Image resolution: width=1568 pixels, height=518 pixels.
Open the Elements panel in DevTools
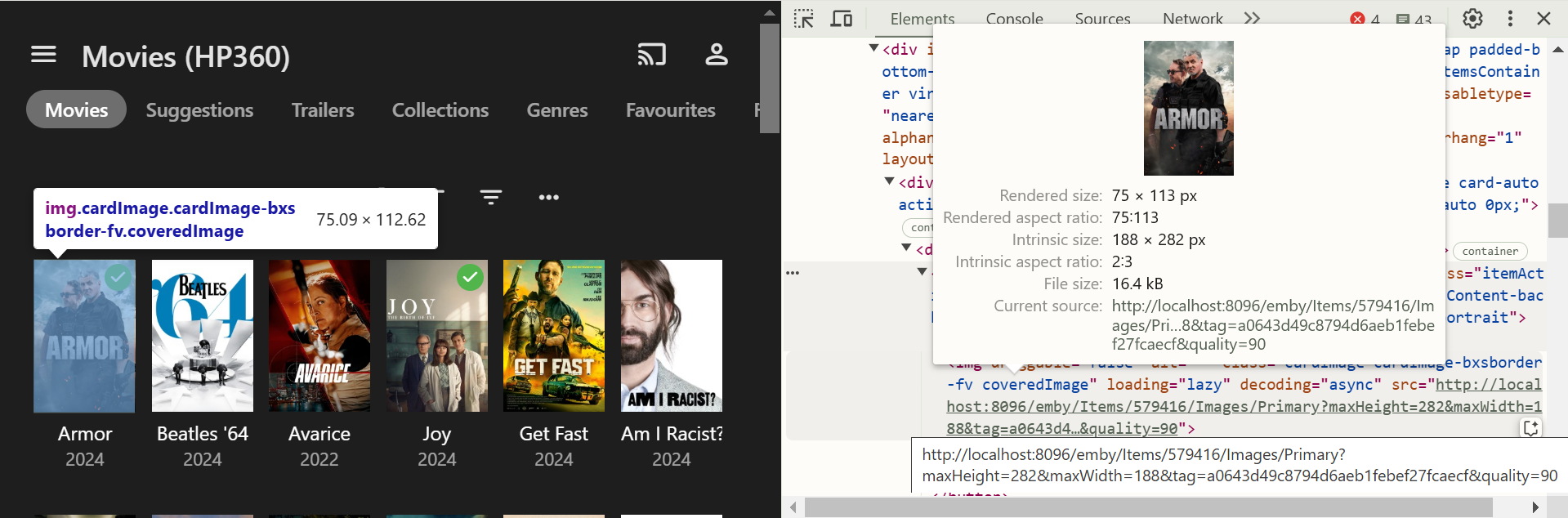922,18
